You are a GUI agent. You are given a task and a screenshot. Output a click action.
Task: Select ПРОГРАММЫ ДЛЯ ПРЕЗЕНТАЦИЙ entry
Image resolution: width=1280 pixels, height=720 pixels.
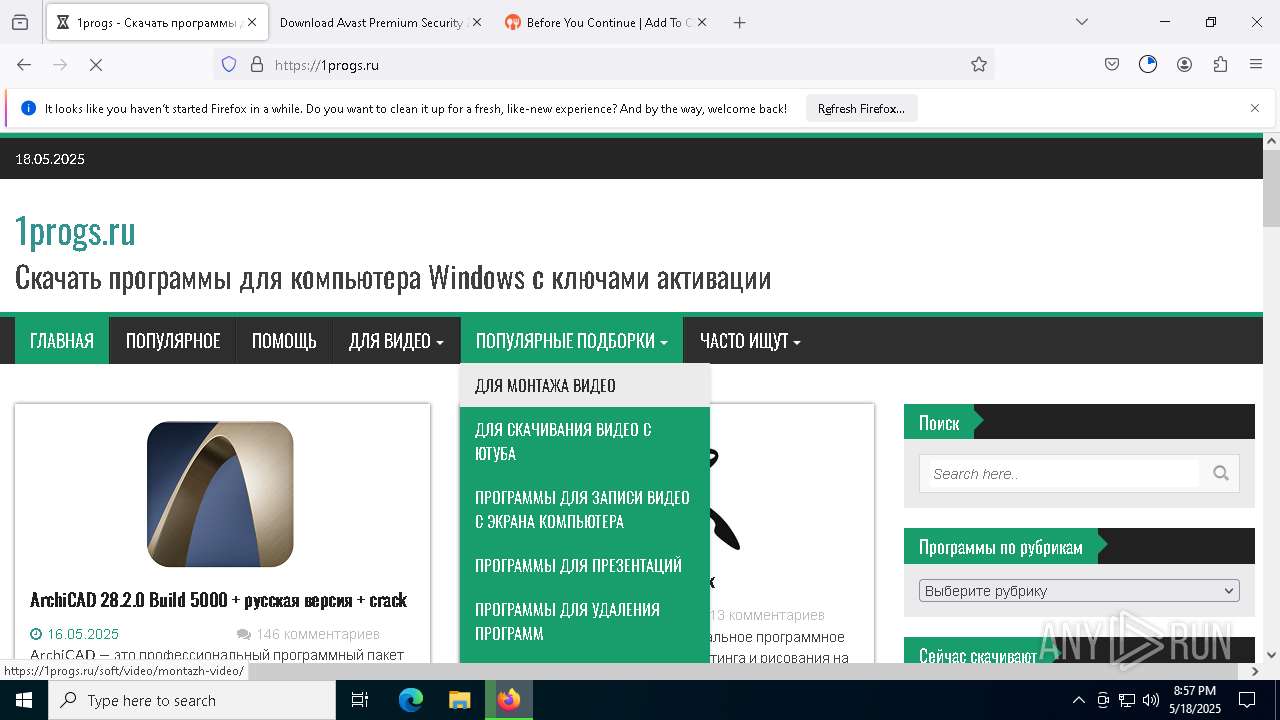click(585, 565)
